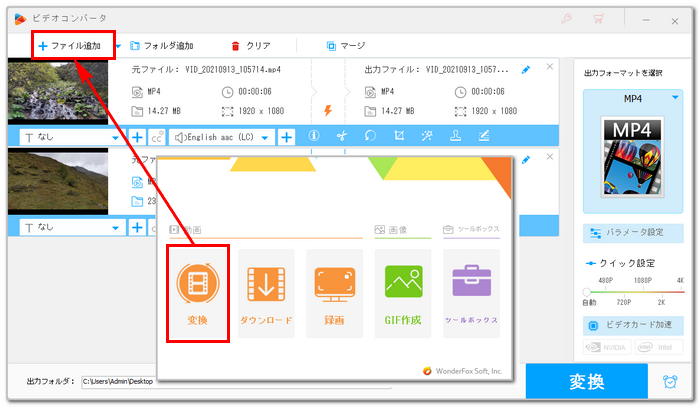Set quick setting slider to 4K
The height and width of the screenshot is (407, 700).
[680, 280]
